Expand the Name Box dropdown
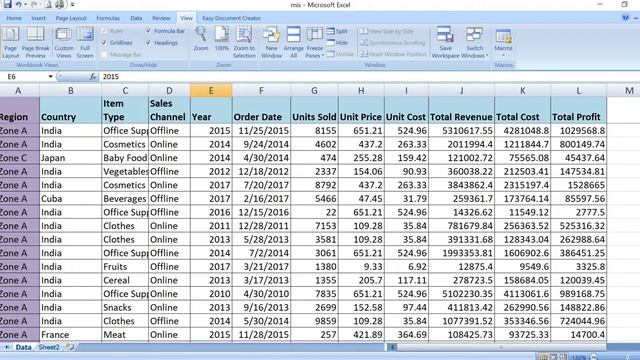 pyautogui.click(x=50, y=76)
